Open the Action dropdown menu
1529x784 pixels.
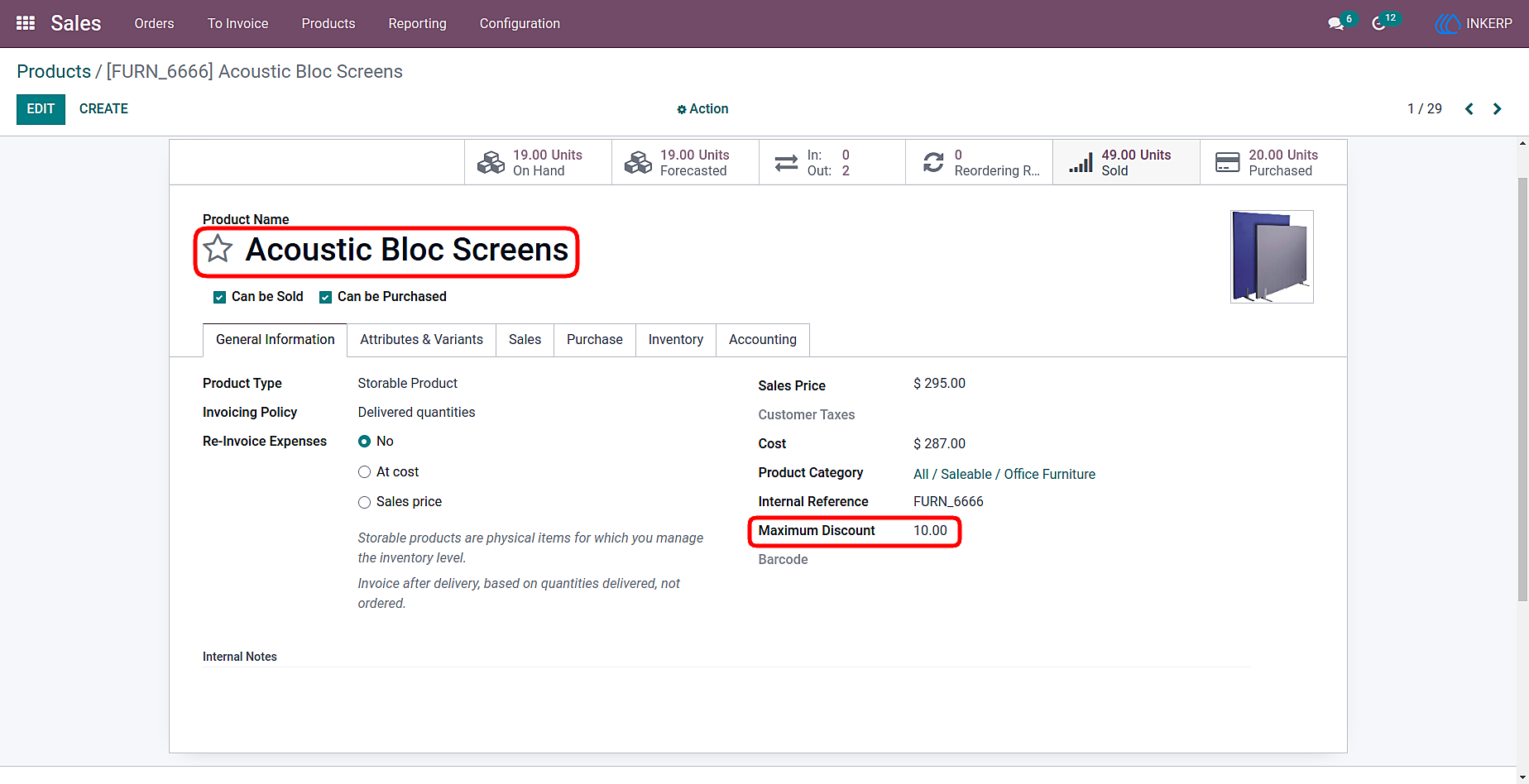(702, 109)
